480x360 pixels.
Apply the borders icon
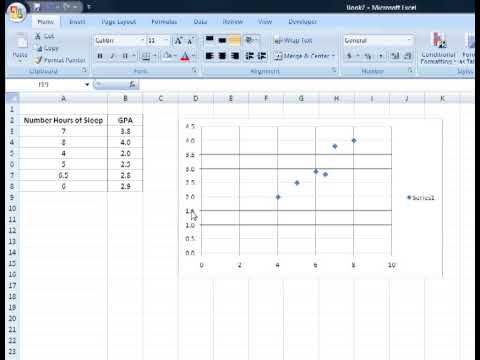click(146, 56)
